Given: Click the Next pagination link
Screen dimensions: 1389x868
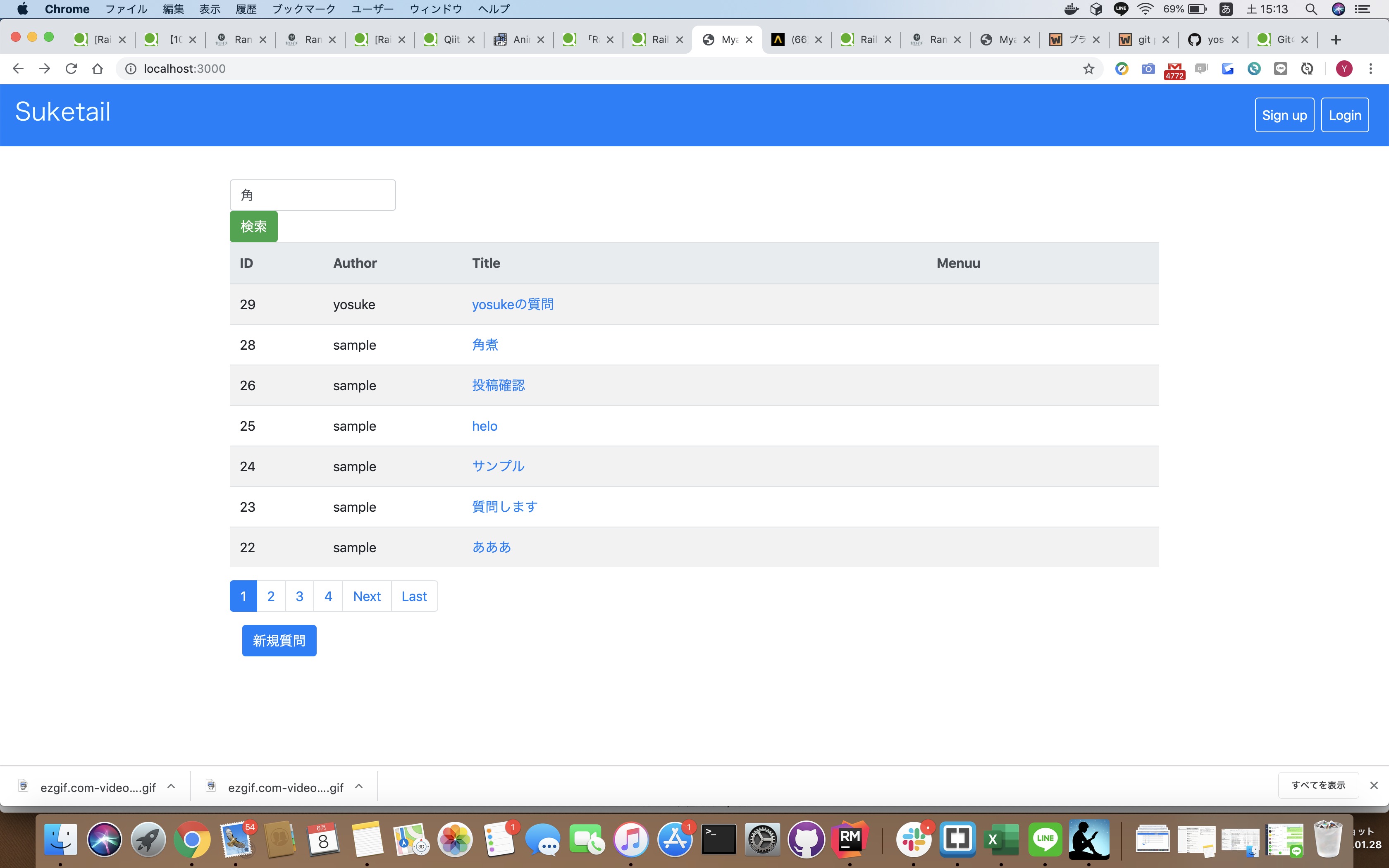Looking at the screenshot, I should 367,596.
